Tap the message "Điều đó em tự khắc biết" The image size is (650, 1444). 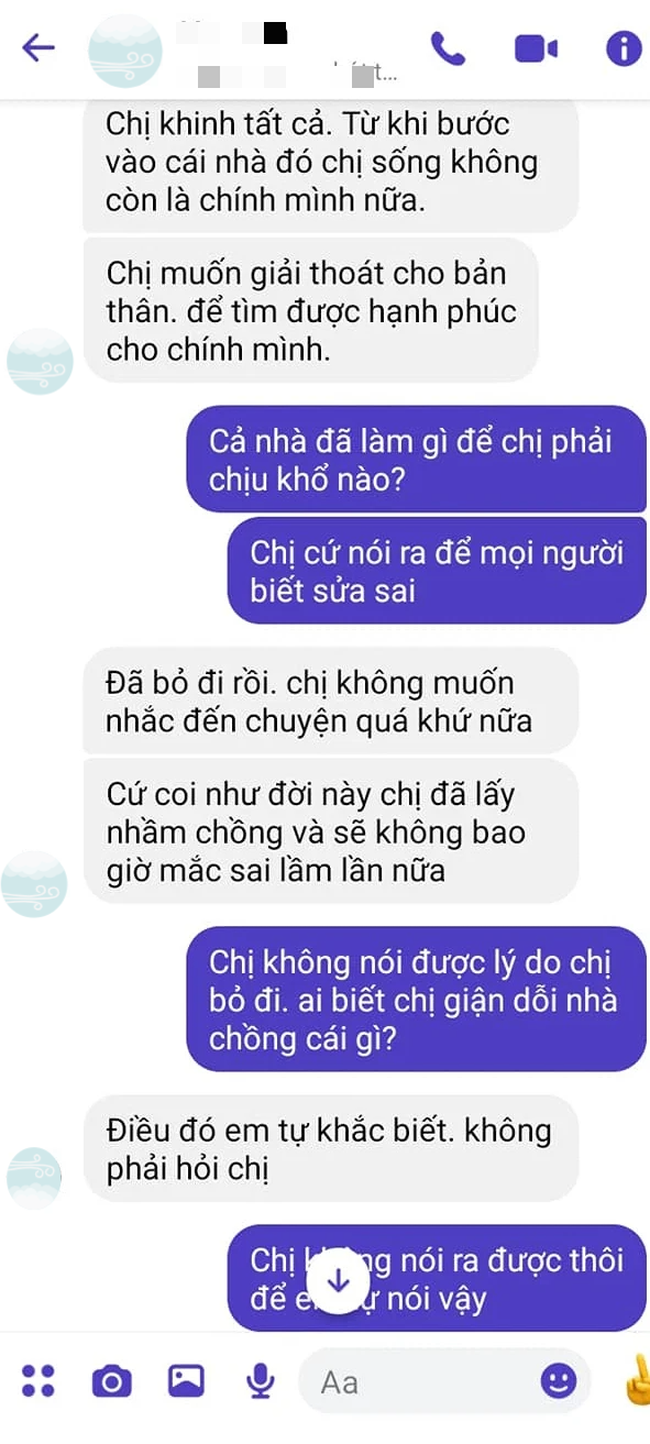(330, 1148)
